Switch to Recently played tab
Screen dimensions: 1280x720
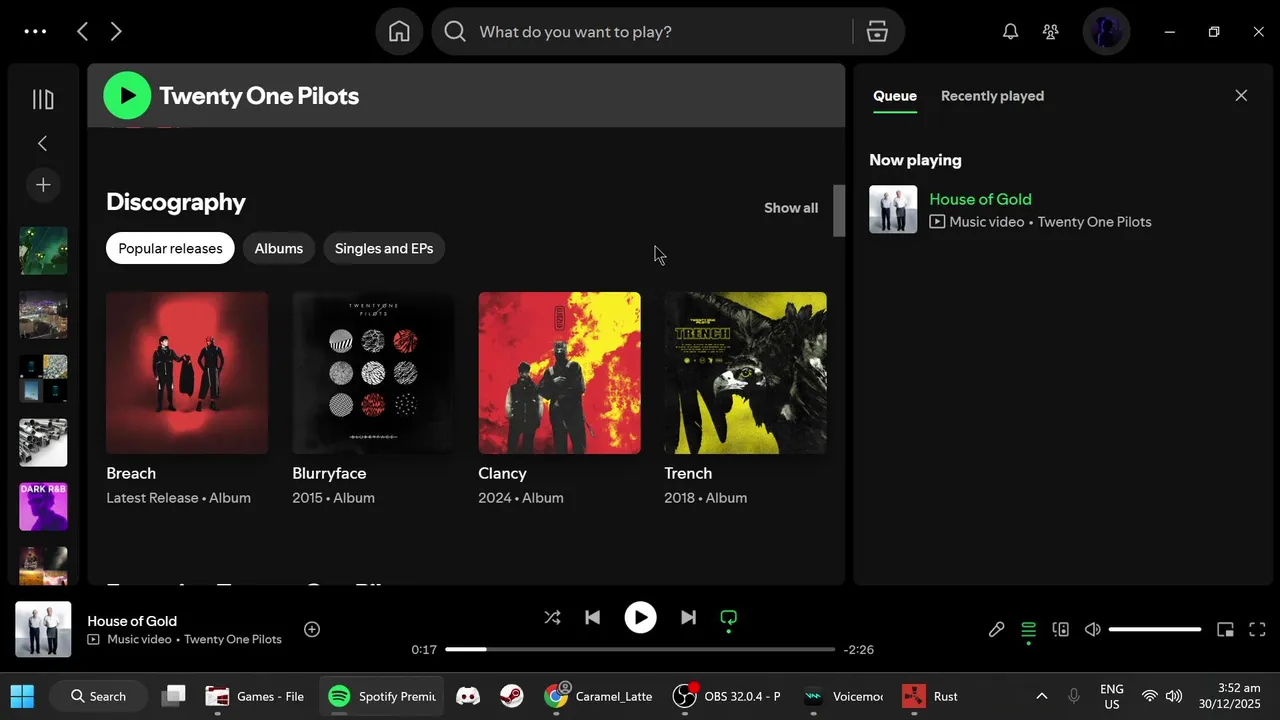(x=992, y=96)
